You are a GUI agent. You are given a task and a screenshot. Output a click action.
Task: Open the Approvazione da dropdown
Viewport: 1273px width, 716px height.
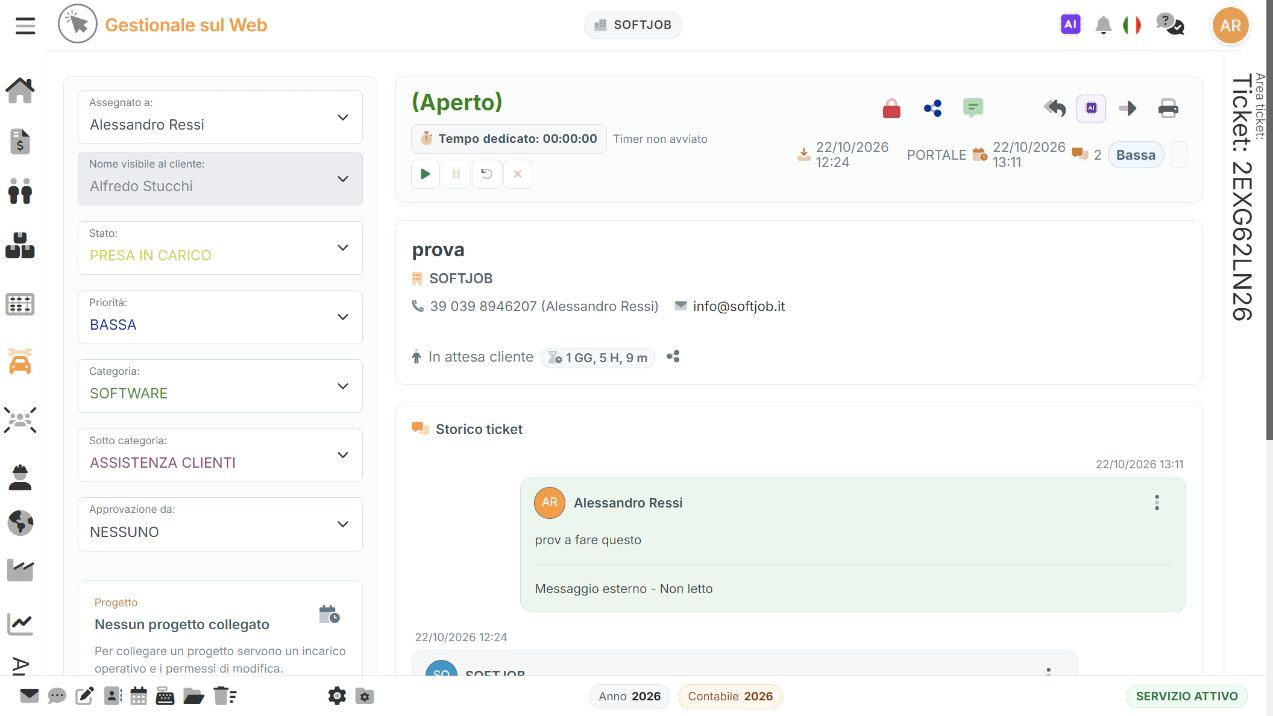220,524
